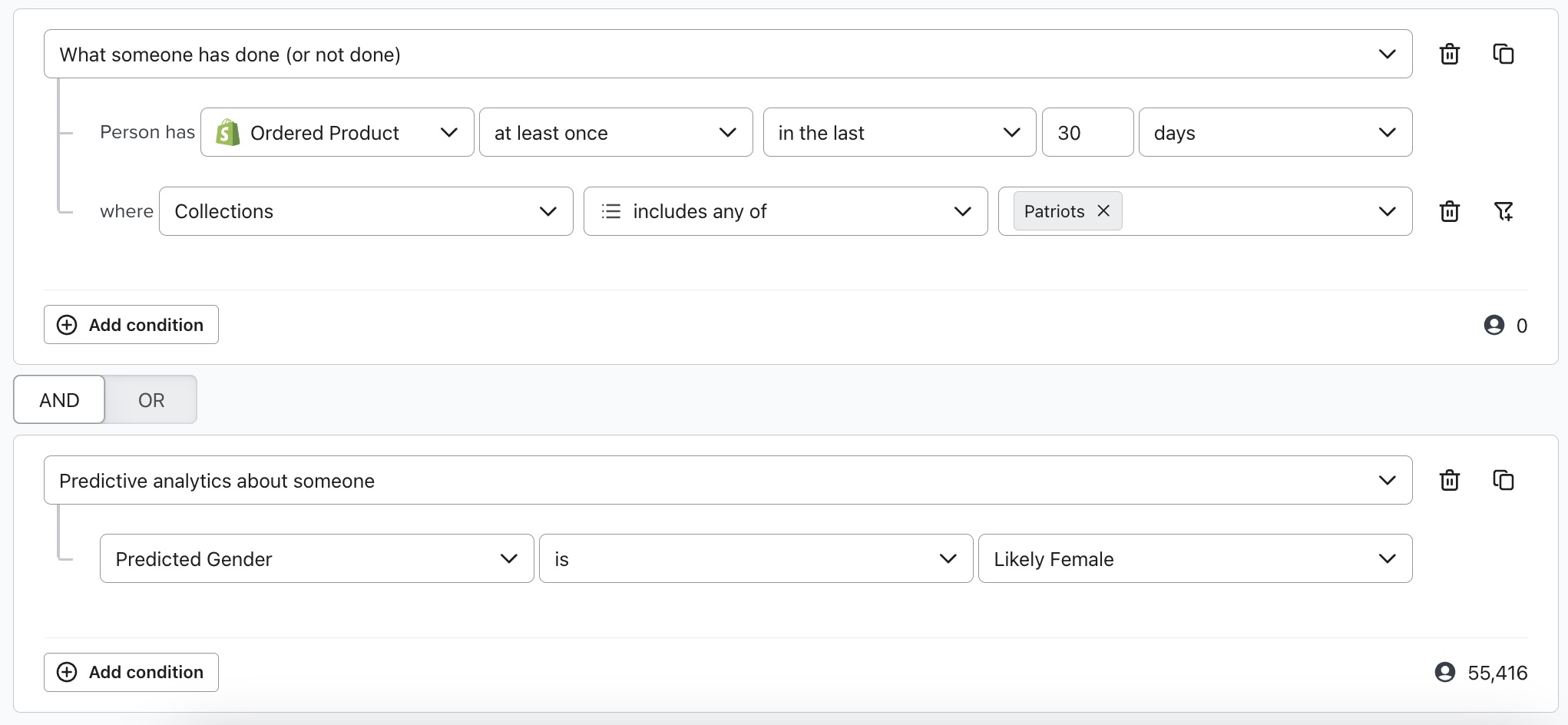Screen dimensions: 1568x725
Task: Open the Ordered Product metric dropdown
Action: tap(337, 133)
